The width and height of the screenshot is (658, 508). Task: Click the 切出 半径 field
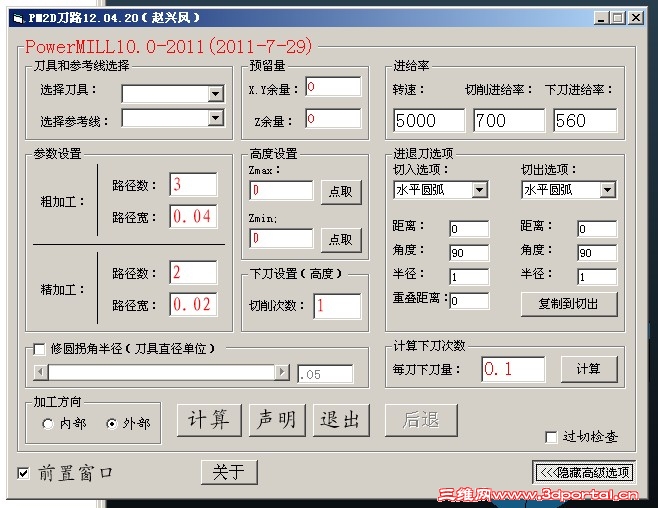597,277
